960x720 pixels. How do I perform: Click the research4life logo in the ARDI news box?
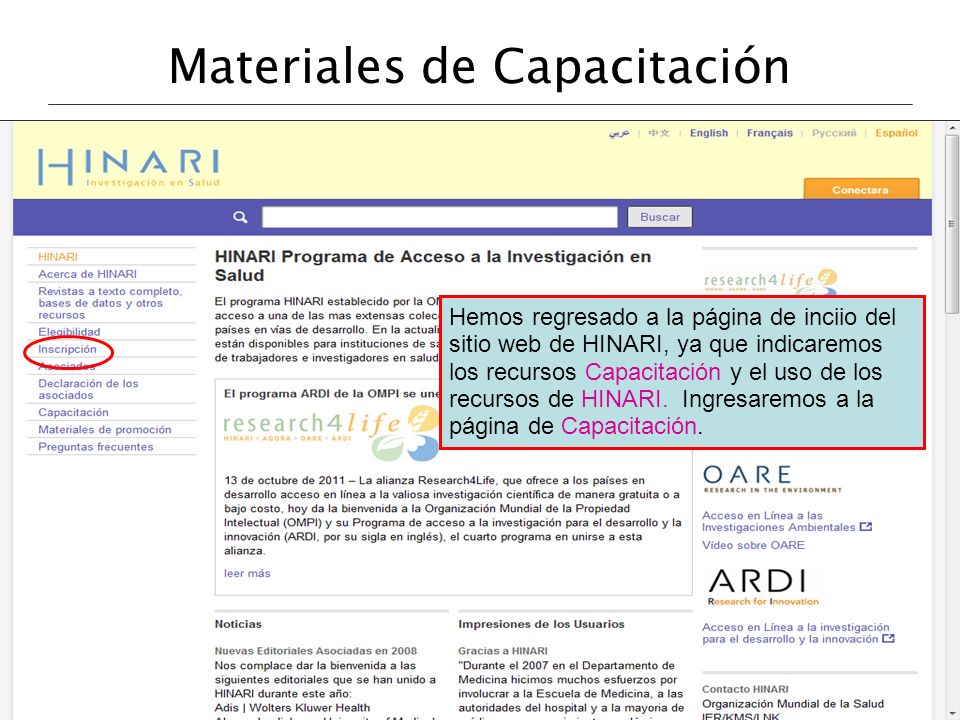click(x=331, y=433)
